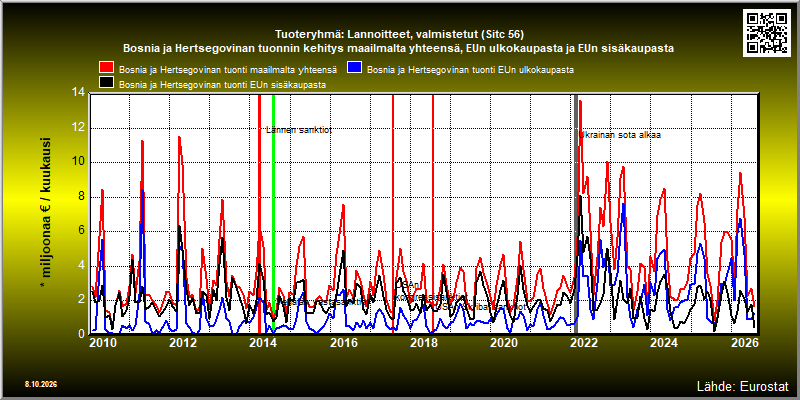Click y-axis value '6'
The width and height of the screenshot is (800, 400).
click(x=81, y=231)
